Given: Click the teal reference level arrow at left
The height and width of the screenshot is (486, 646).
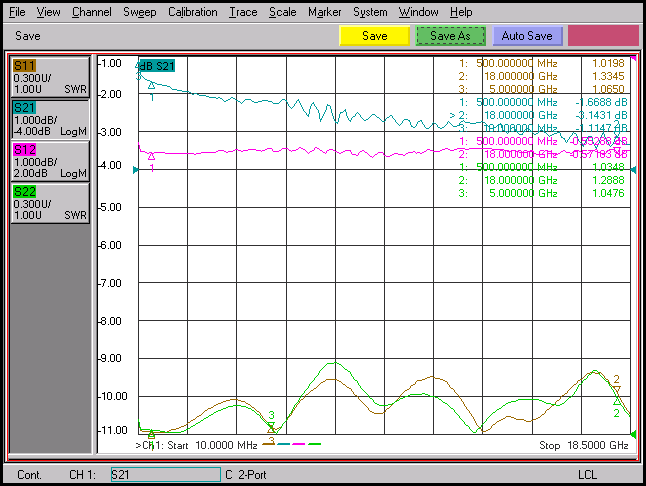Looking at the screenshot, I should click(136, 170).
